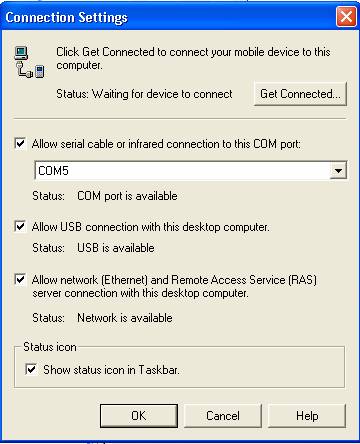This screenshot has width=360, height=444.
Task: Click the 'USB is available' status text
Action: (x=116, y=248)
